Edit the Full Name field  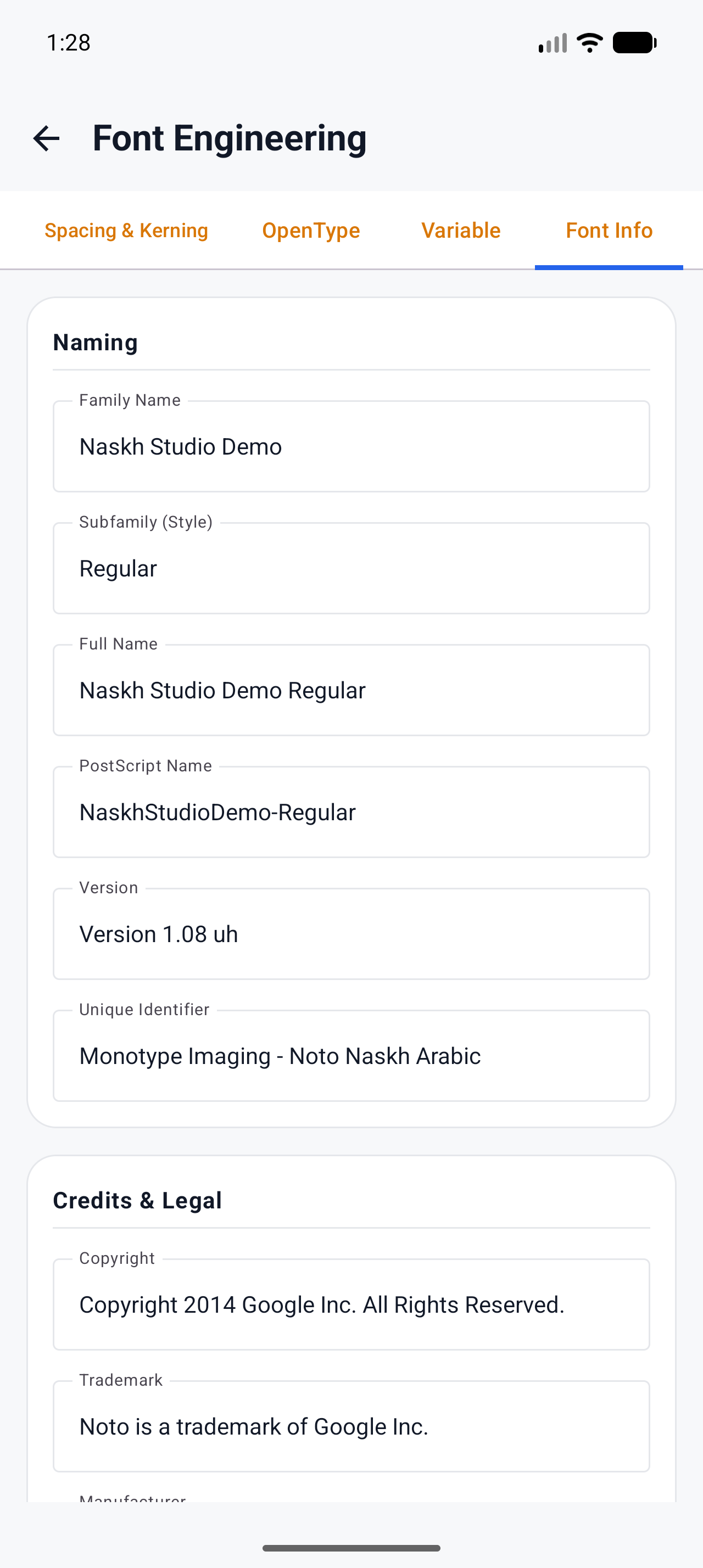click(351, 690)
